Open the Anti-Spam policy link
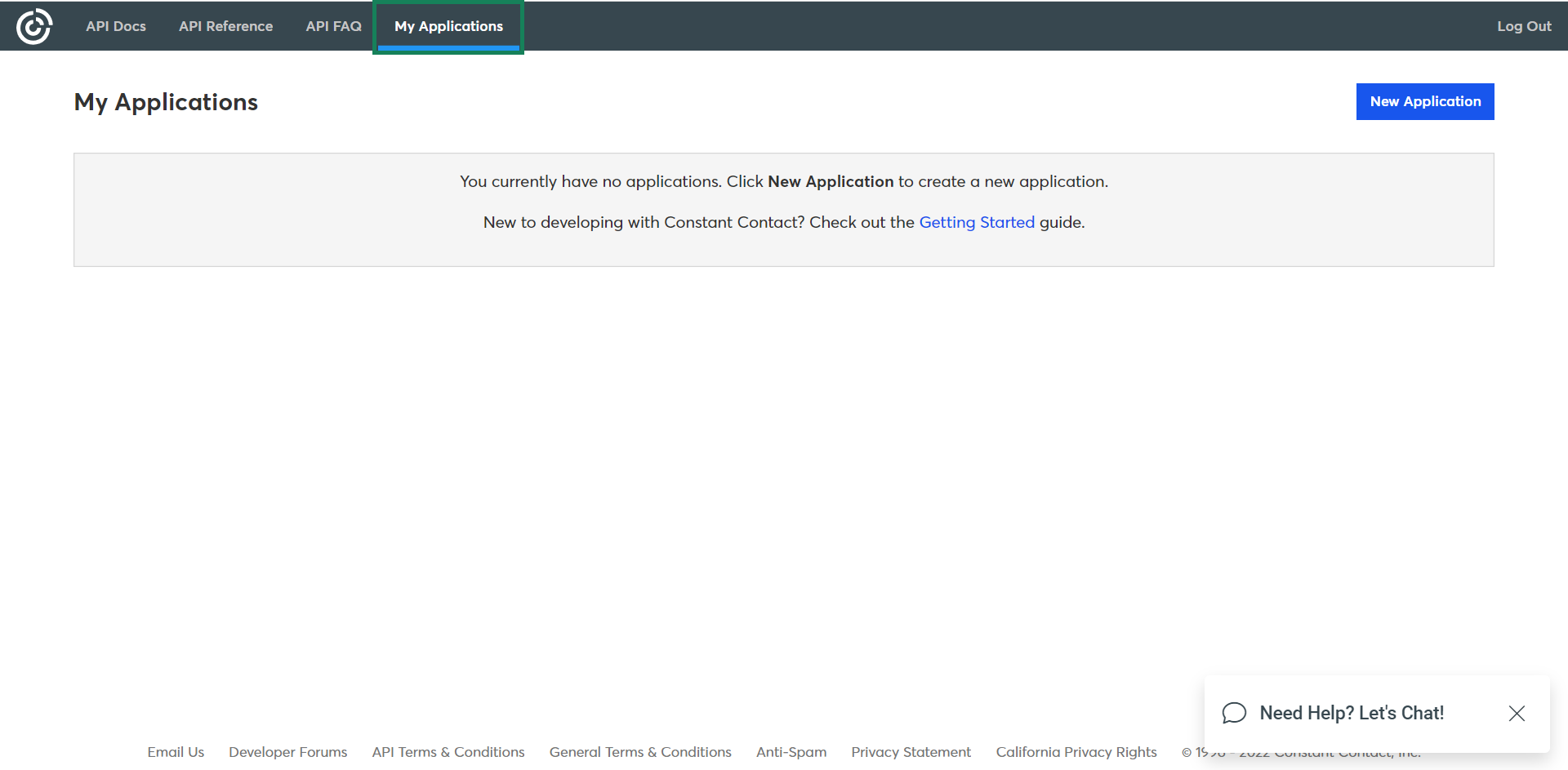This screenshot has height=770, width=1568. (791, 752)
